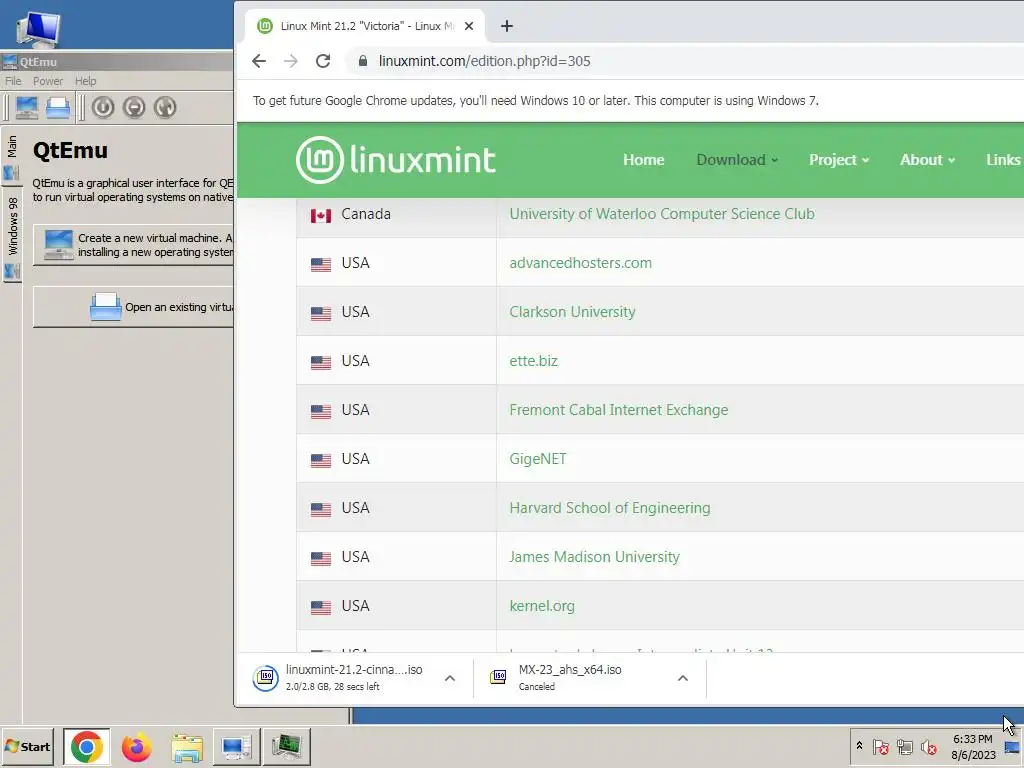Click the Chrome forward arrow

point(291,61)
